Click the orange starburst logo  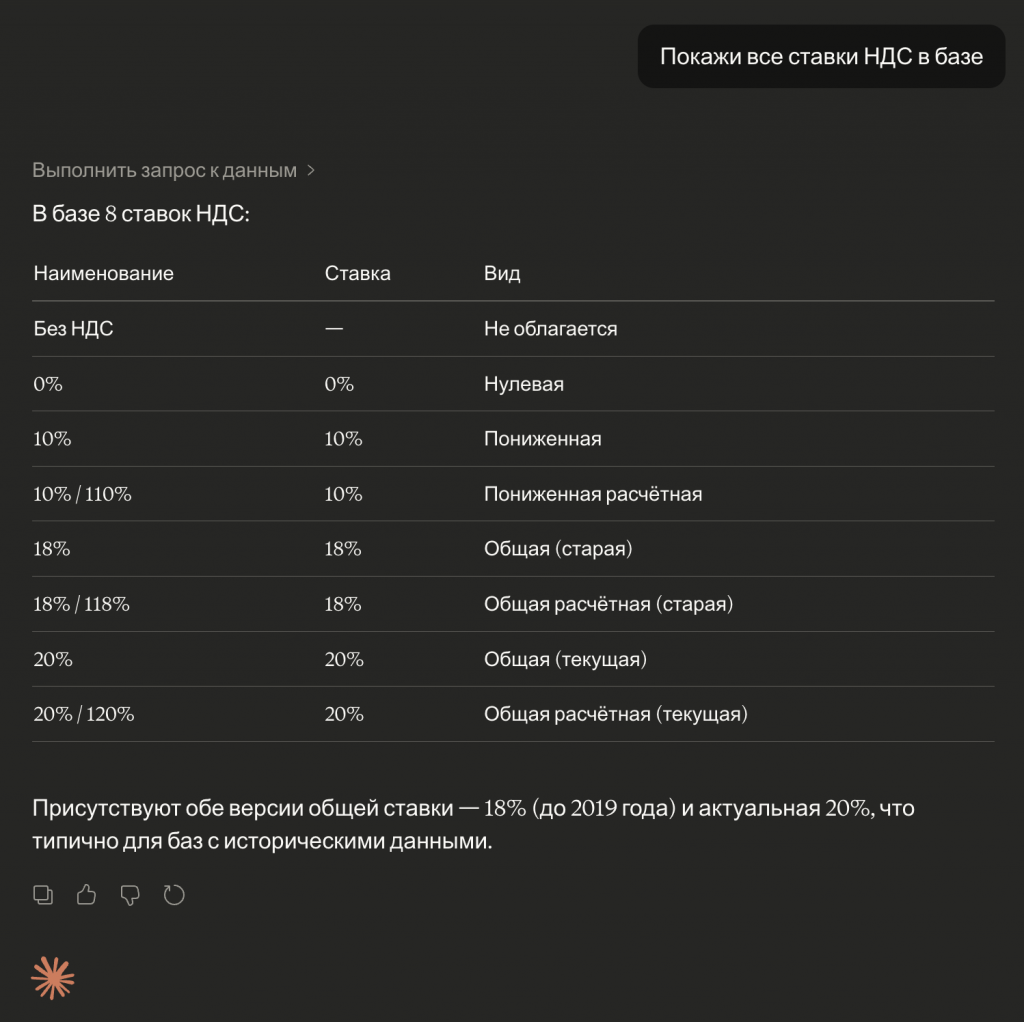54,978
